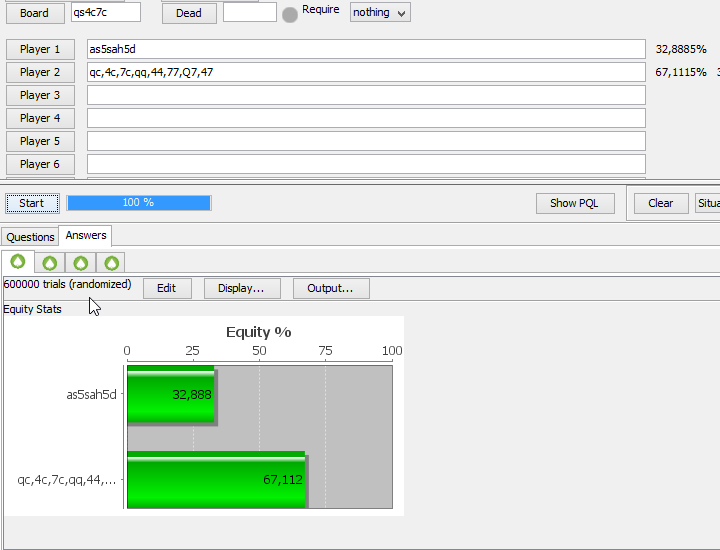The height and width of the screenshot is (550, 720).
Task: Click the 600000 trials (randomized) text
Action: coord(67,284)
